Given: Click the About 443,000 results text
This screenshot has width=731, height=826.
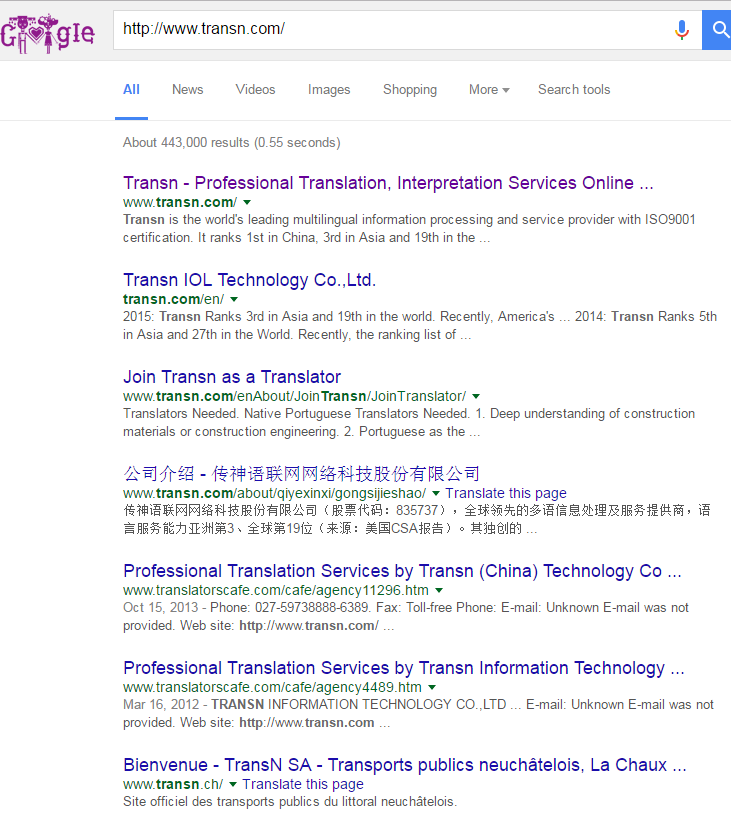Looking at the screenshot, I should click(x=232, y=143).
